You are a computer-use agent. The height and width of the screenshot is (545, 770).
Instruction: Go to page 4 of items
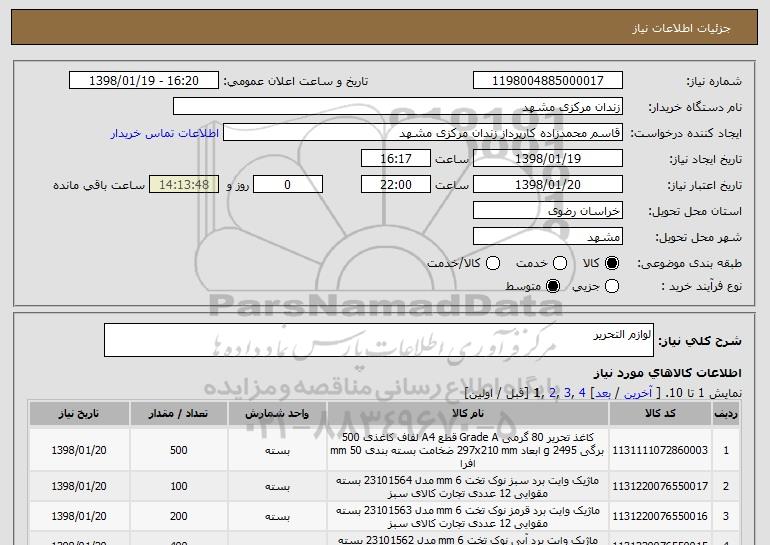[x=582, y=393]
